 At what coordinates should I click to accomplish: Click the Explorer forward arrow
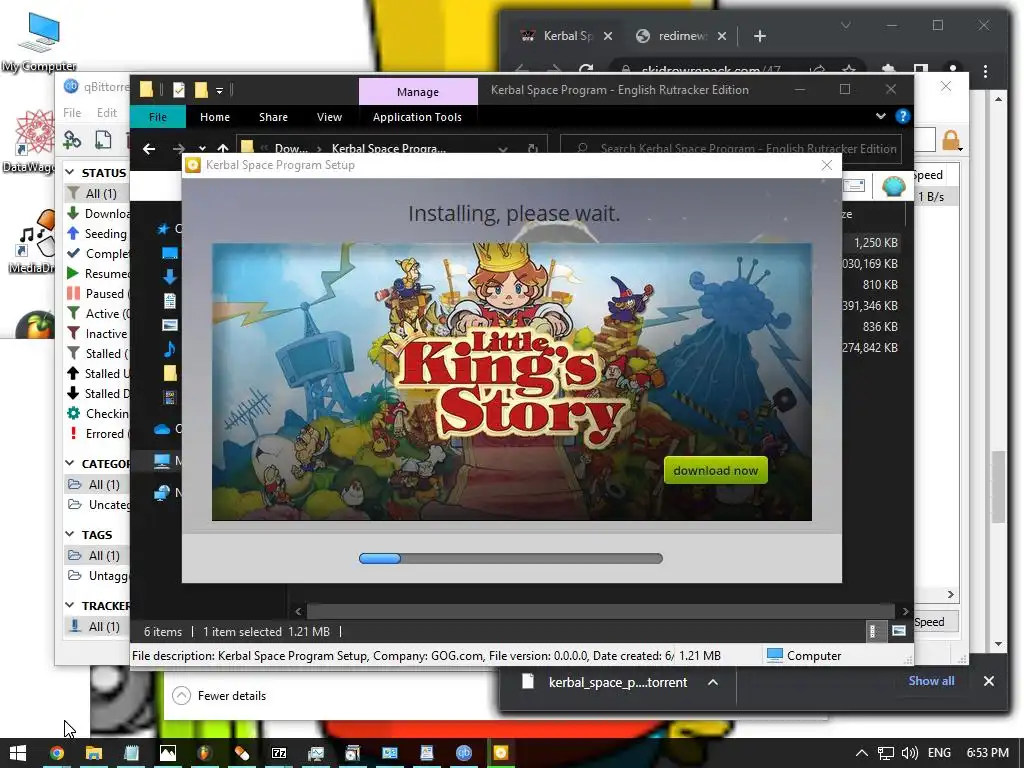click(x=178, y=149)
